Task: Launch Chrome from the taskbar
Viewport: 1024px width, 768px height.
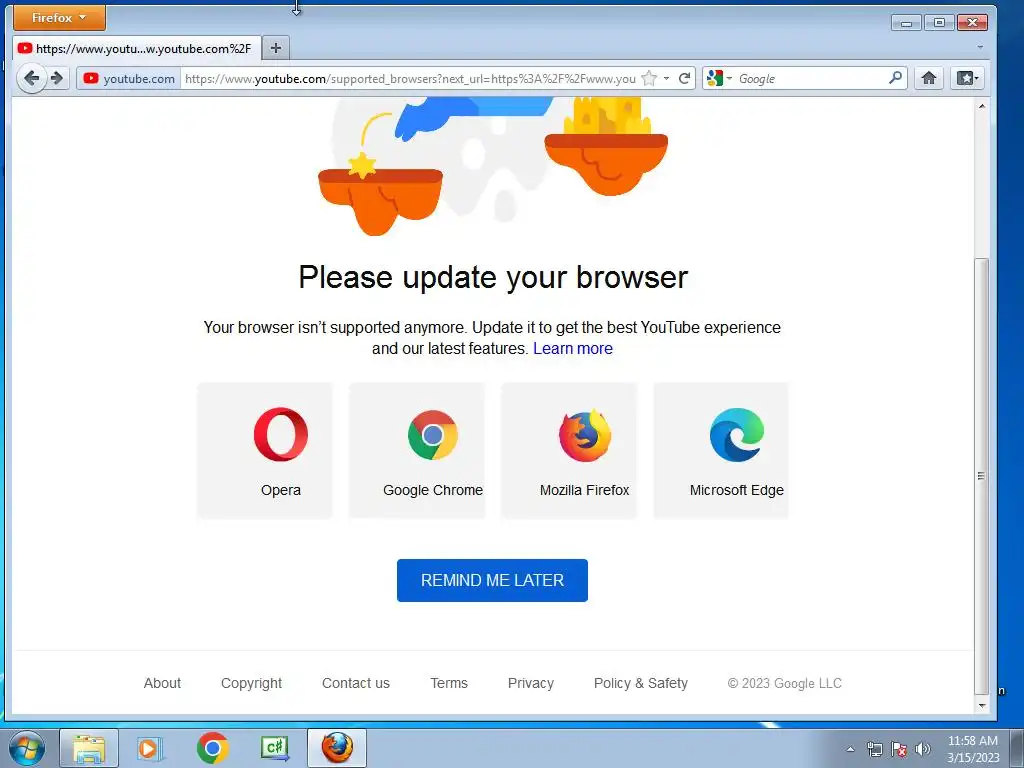Action: (x=212, y=748)
